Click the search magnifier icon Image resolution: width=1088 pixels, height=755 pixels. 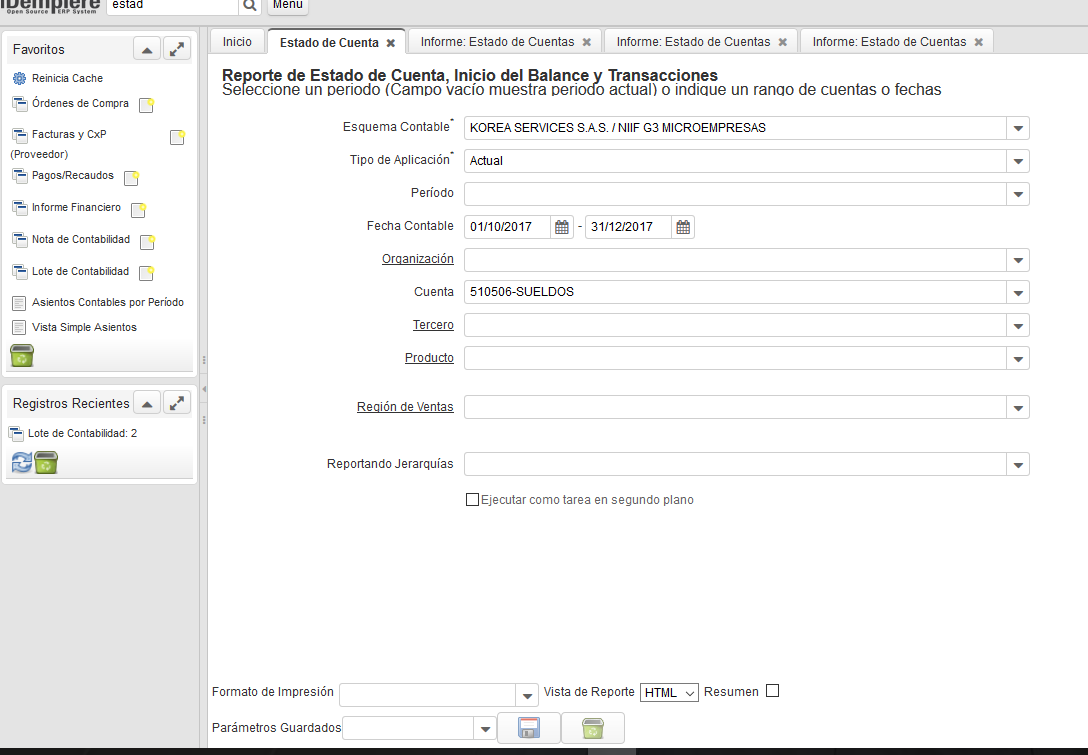pos(250,5)
